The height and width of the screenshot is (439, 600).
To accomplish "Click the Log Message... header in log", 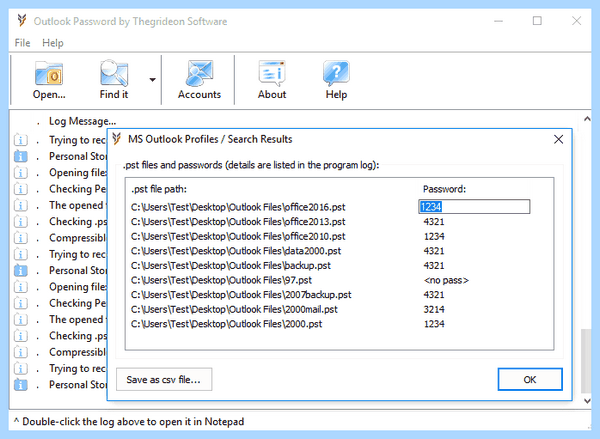I will (82, 121).
